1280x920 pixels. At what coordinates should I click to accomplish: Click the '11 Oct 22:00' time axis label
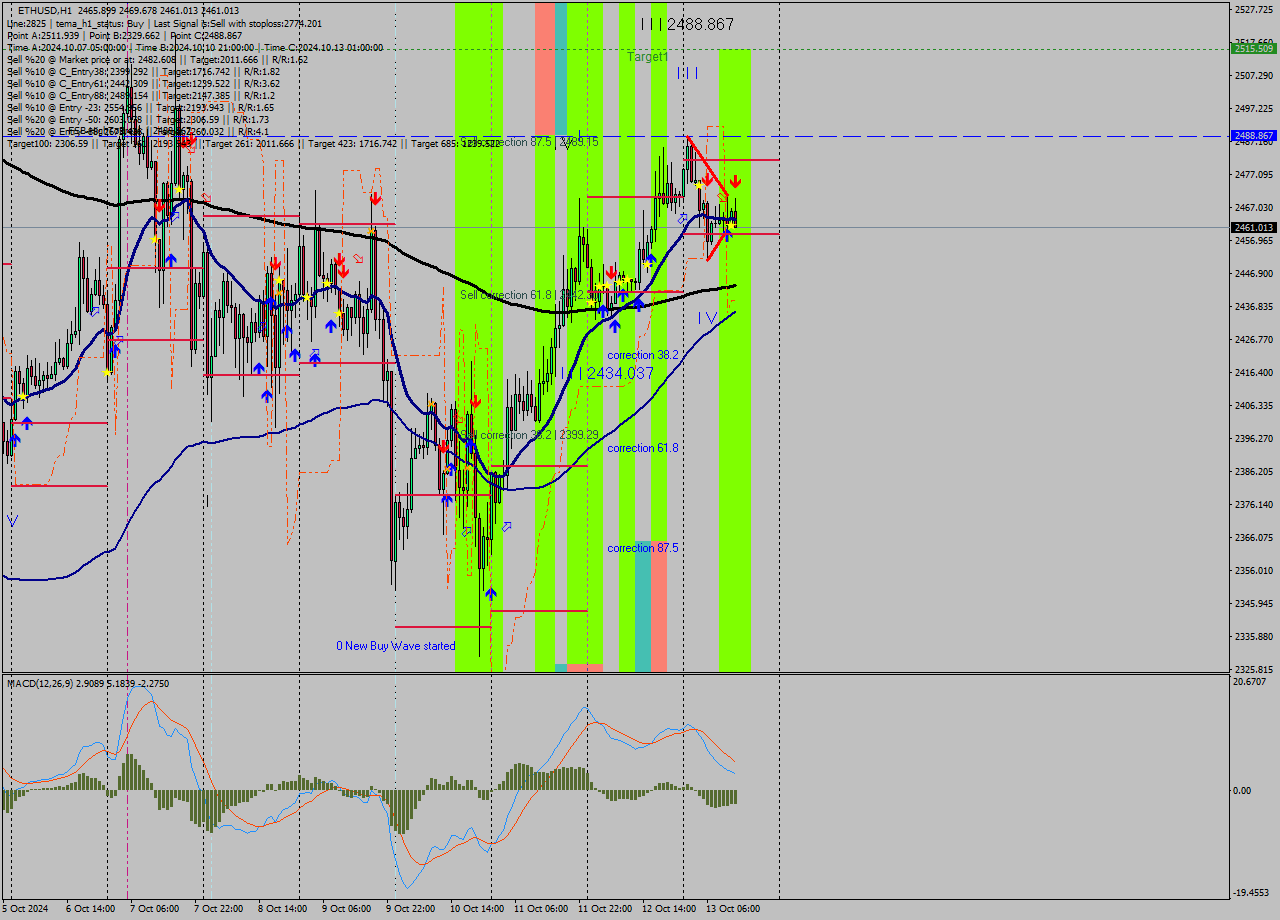(x=604, y=909)
